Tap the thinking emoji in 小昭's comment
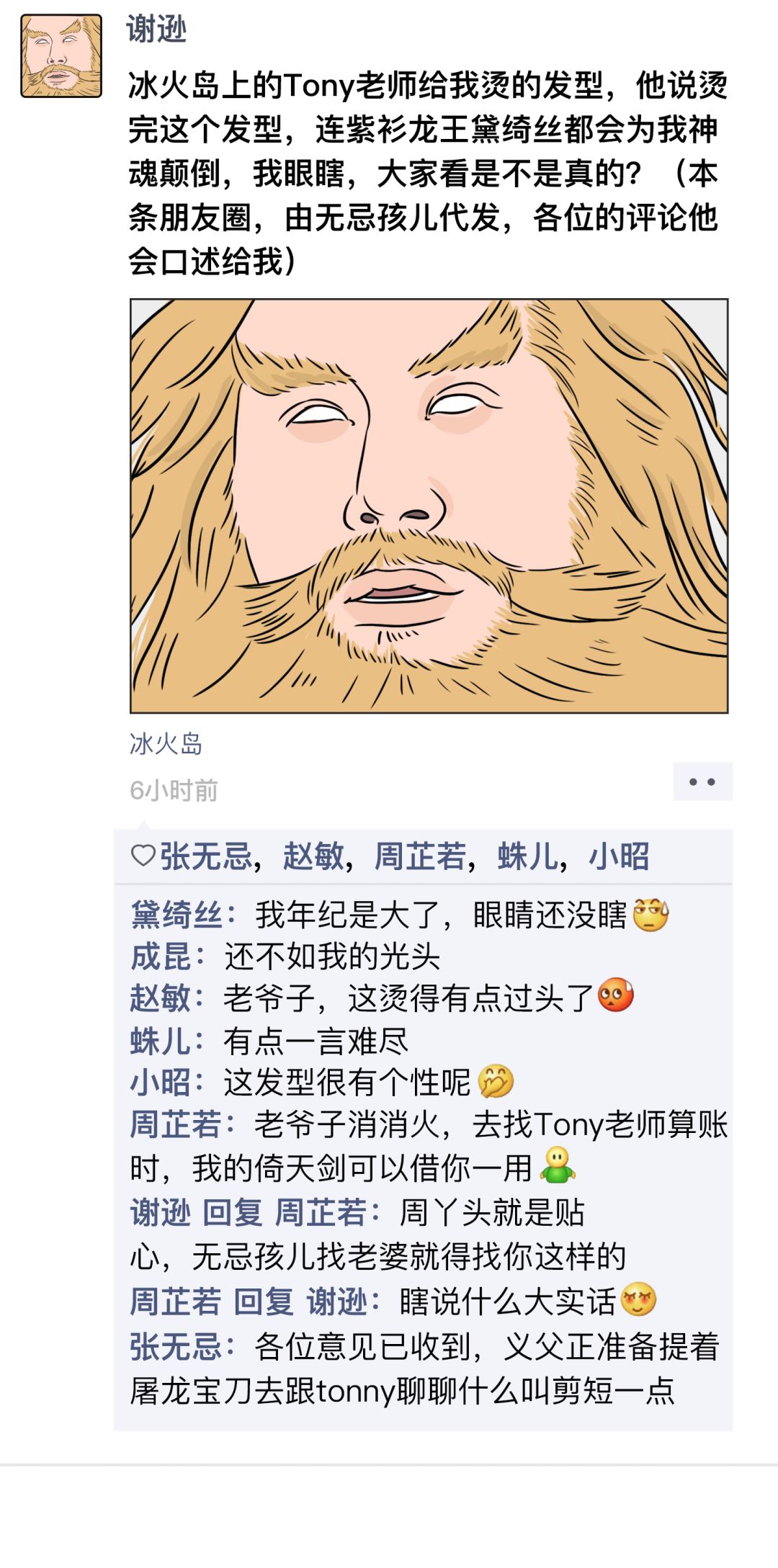Screen dimensions: 778x1568 496,1081
